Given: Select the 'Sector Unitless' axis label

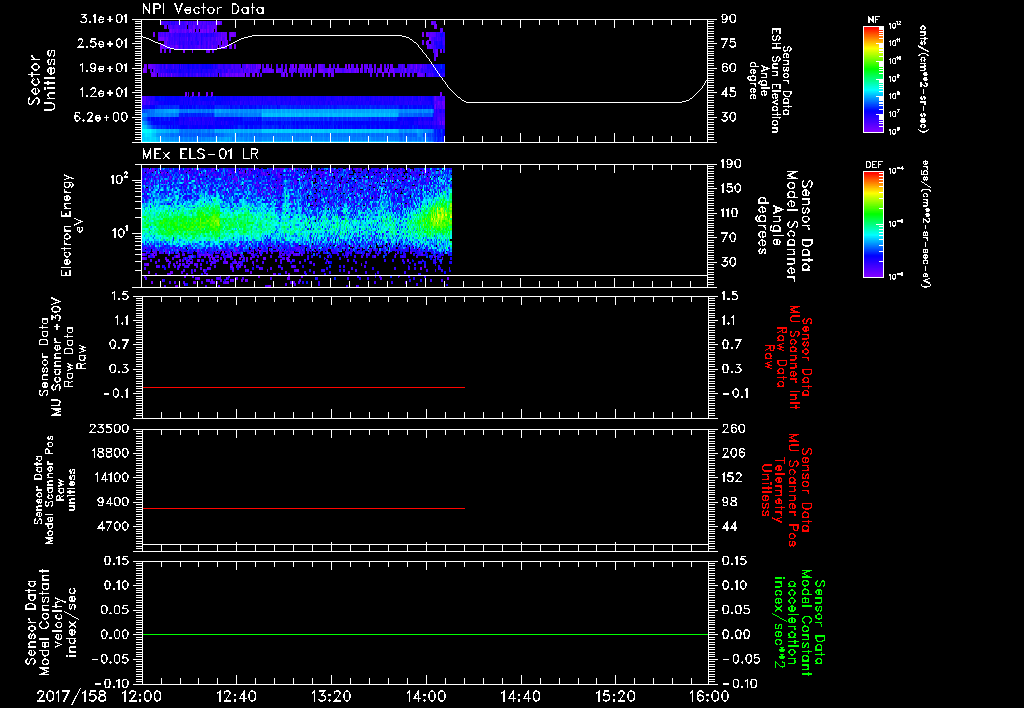Looking at the screenshot, I should [42, 80].
